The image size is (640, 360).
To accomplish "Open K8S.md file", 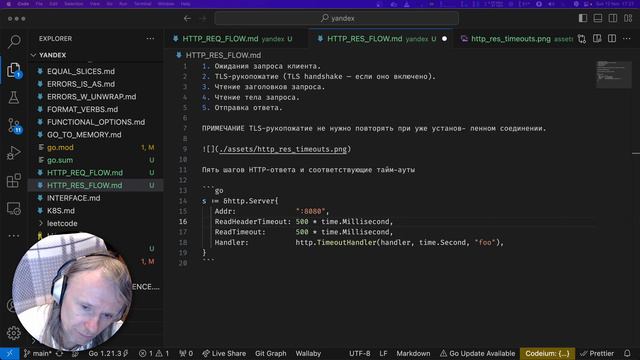I will pyautogui.click(x=60, y=211).
